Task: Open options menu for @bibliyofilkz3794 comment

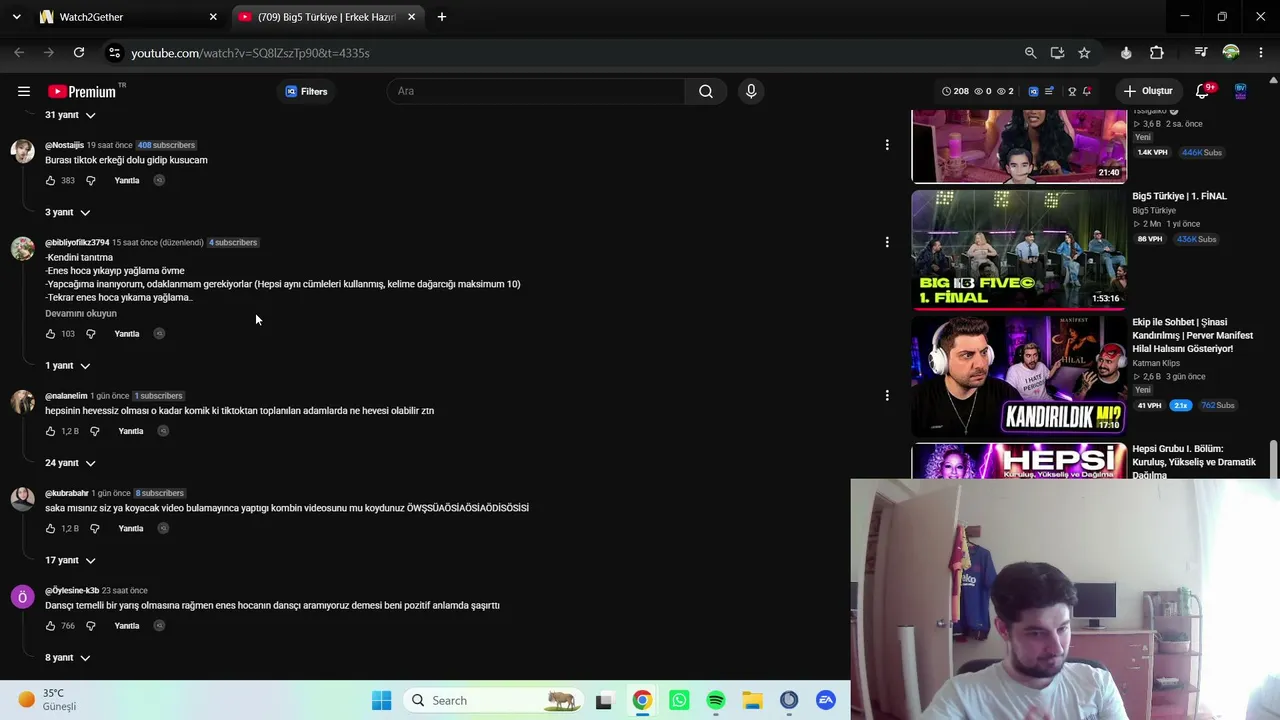Action: [x=887, y=242]
